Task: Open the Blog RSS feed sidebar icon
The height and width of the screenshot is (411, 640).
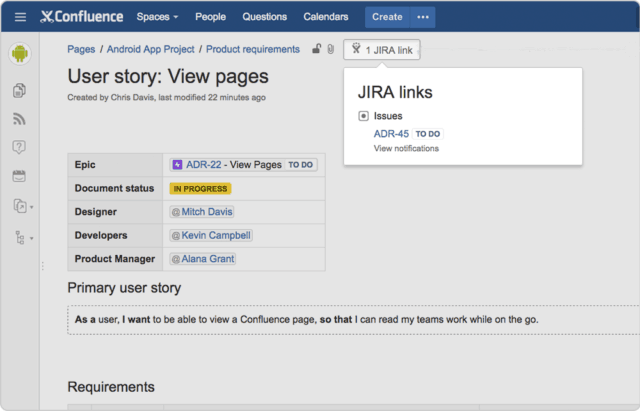Action: point(19,119)
